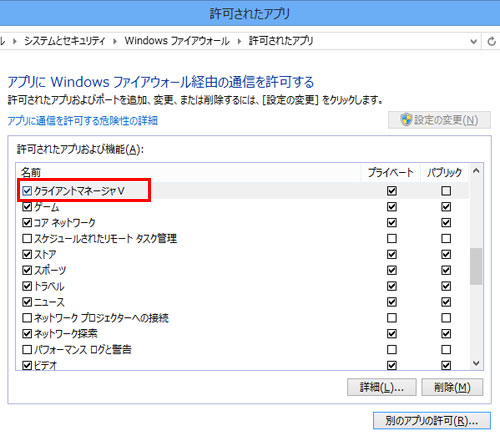Click the 名前 column header
The width and height of the screenshot is (500, 436).
[x=31, y=173]
